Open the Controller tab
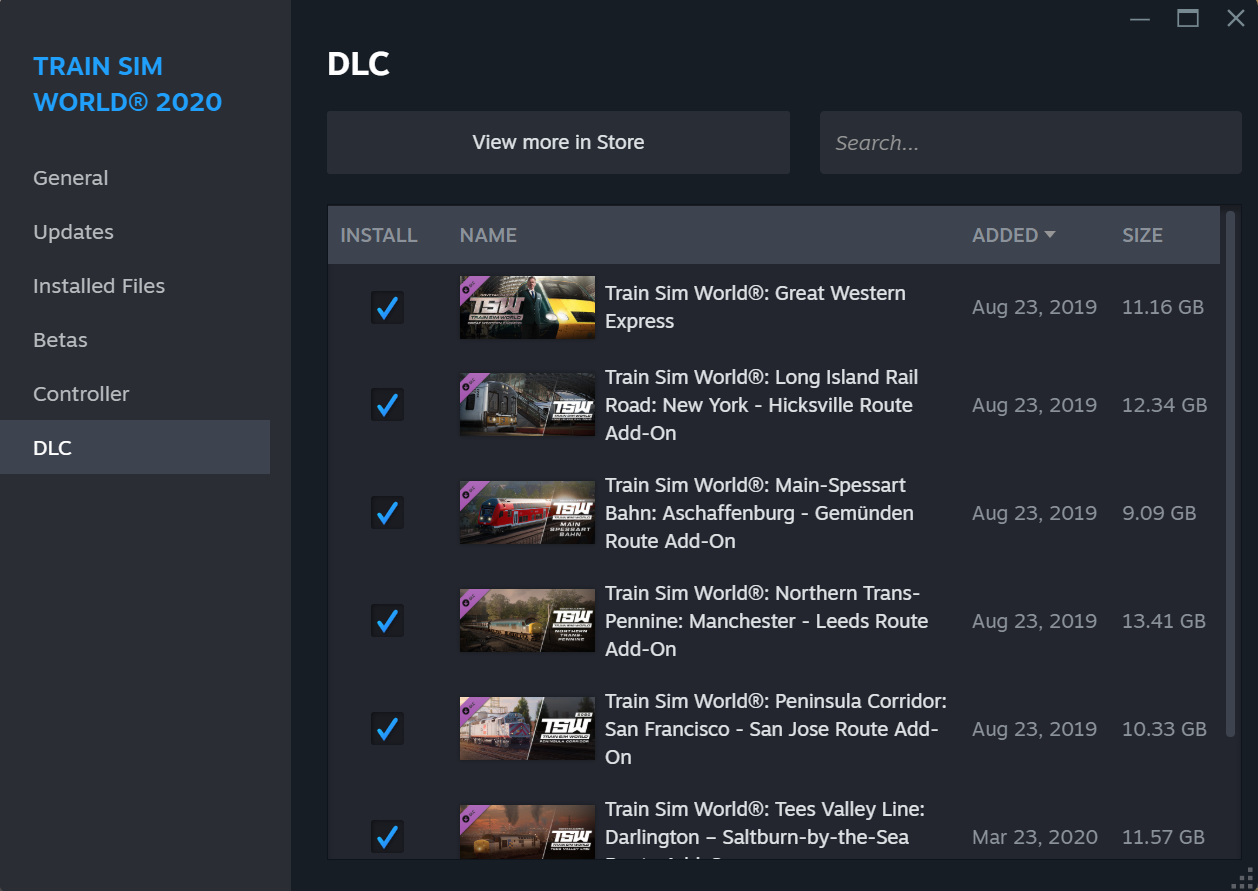The image size is (1258, 891). 135,394
